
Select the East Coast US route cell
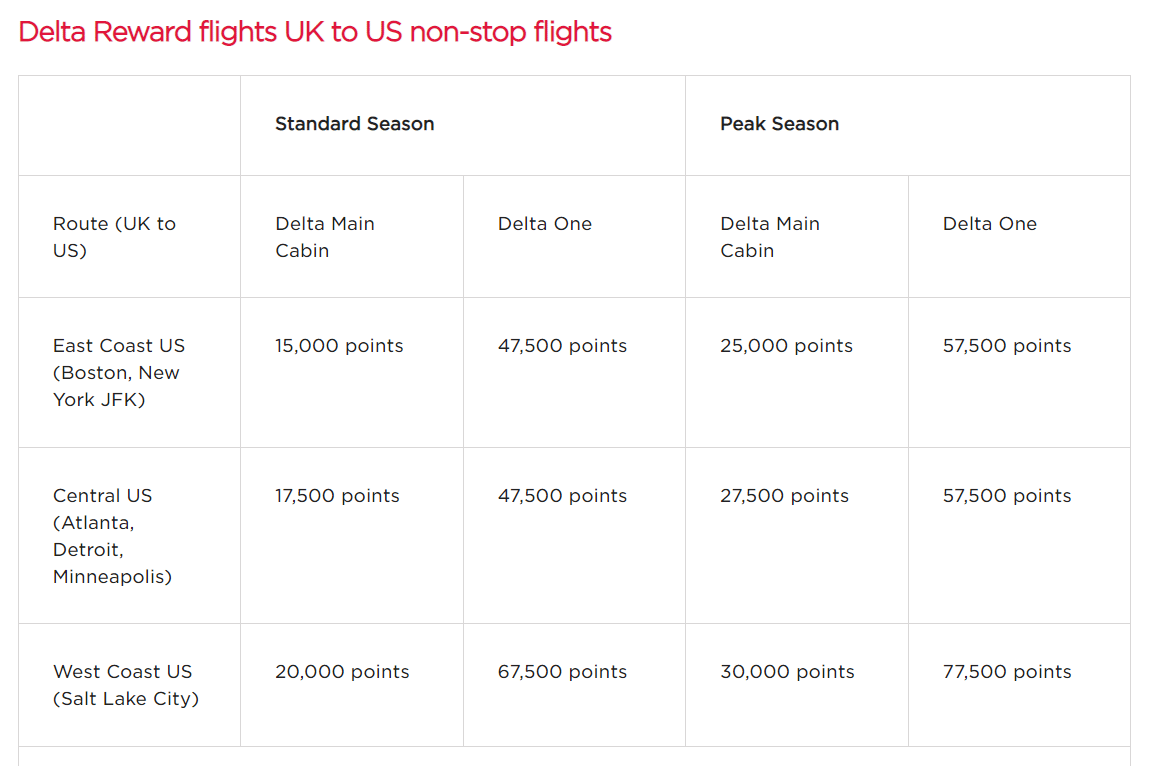(x=118, y=372)
